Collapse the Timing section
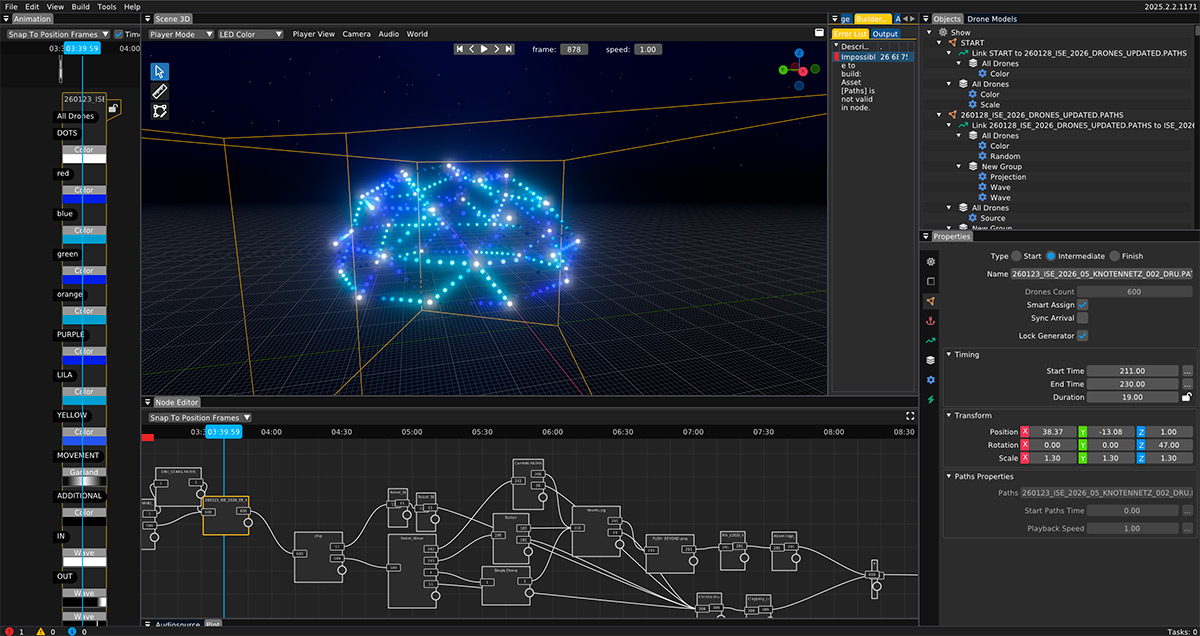The height and width of the screenshot is (636, 1200). click(x=949, y=354)
